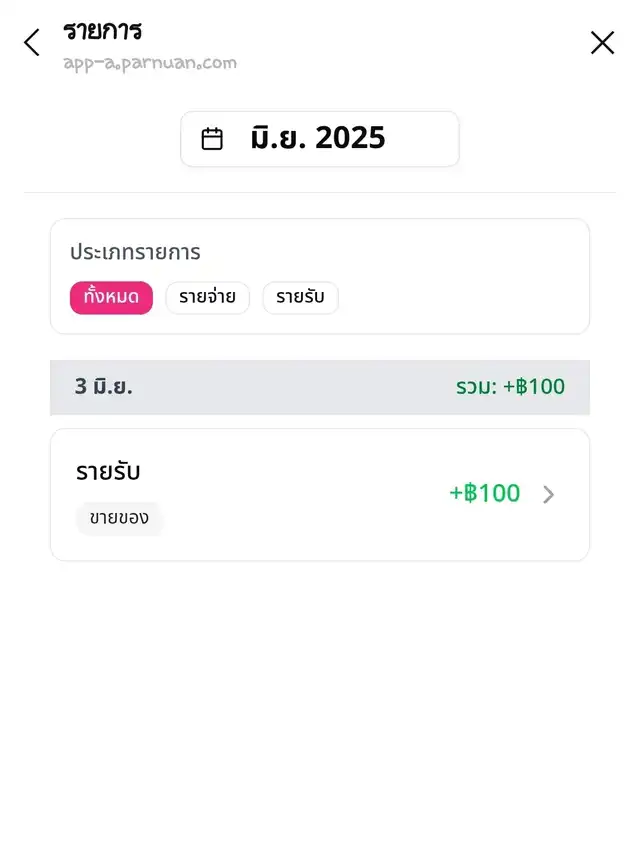Click the รวม: +฿100 daily total
Screen dimensions: 640x853
[x=510, y=387]
